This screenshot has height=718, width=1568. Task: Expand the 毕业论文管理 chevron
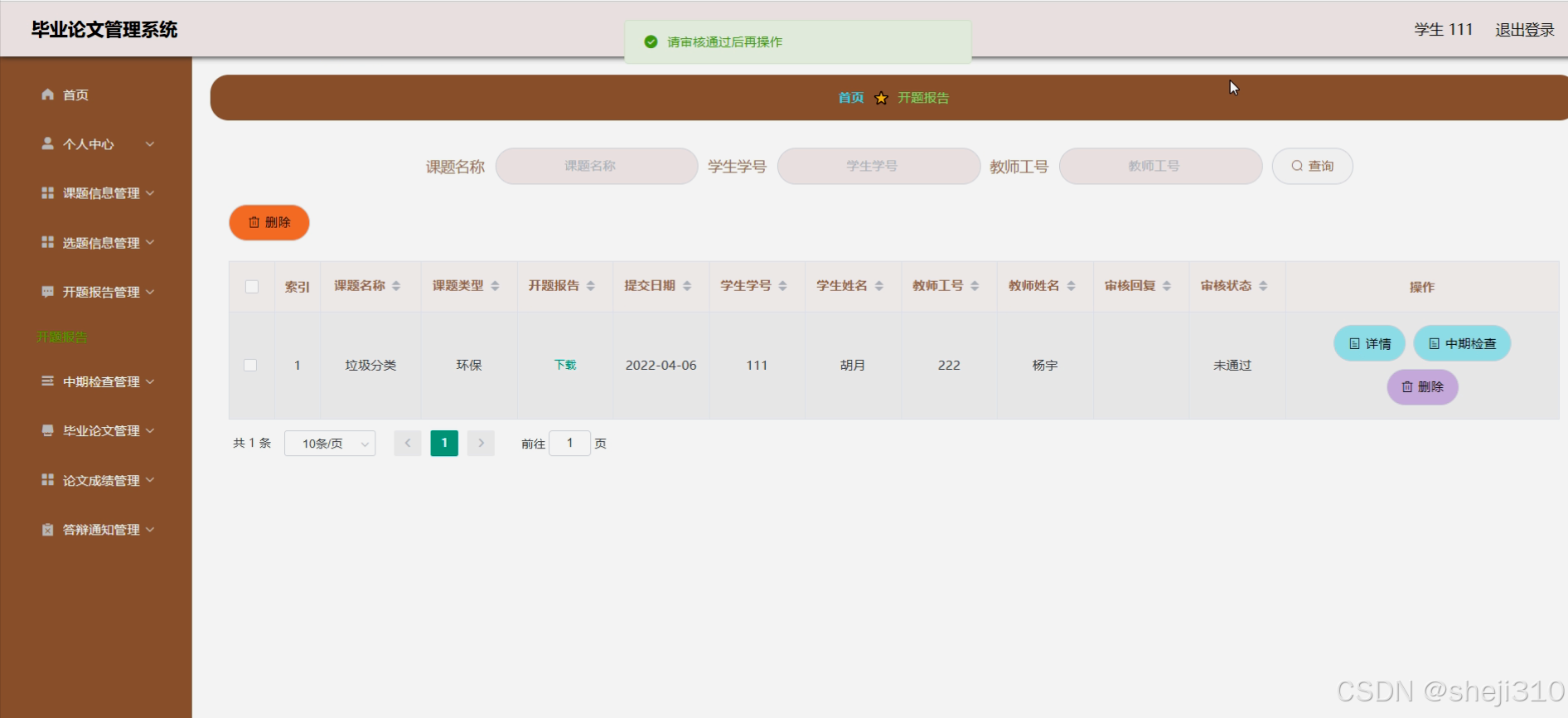pos(150,430)
